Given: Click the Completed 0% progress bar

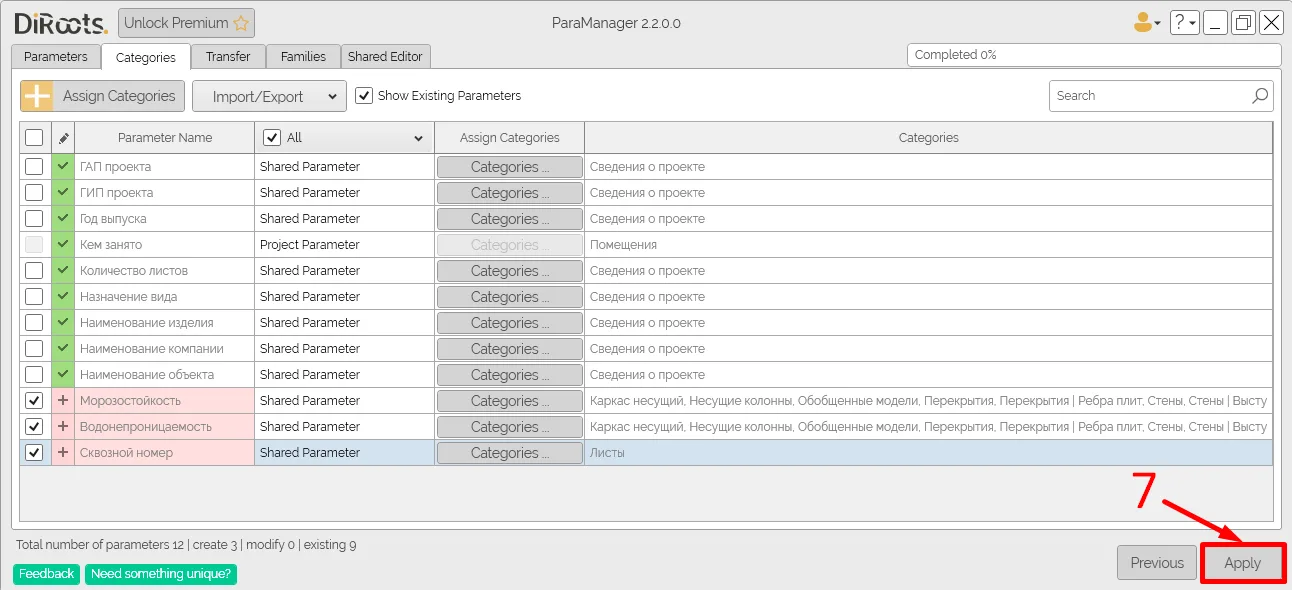Looking at the screenshot, I should (1093, 55).
